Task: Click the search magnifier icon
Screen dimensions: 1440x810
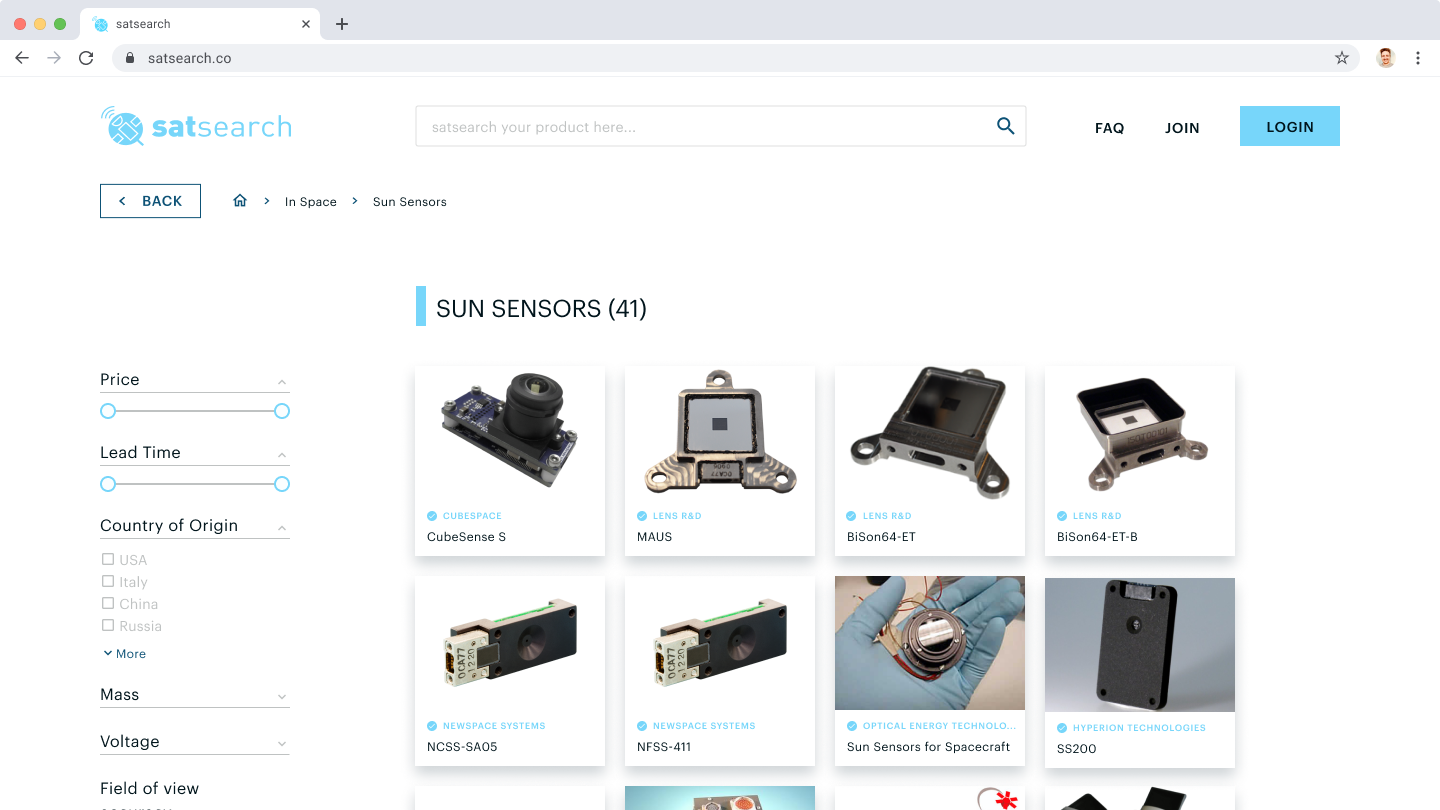Action: point(1006,126)
